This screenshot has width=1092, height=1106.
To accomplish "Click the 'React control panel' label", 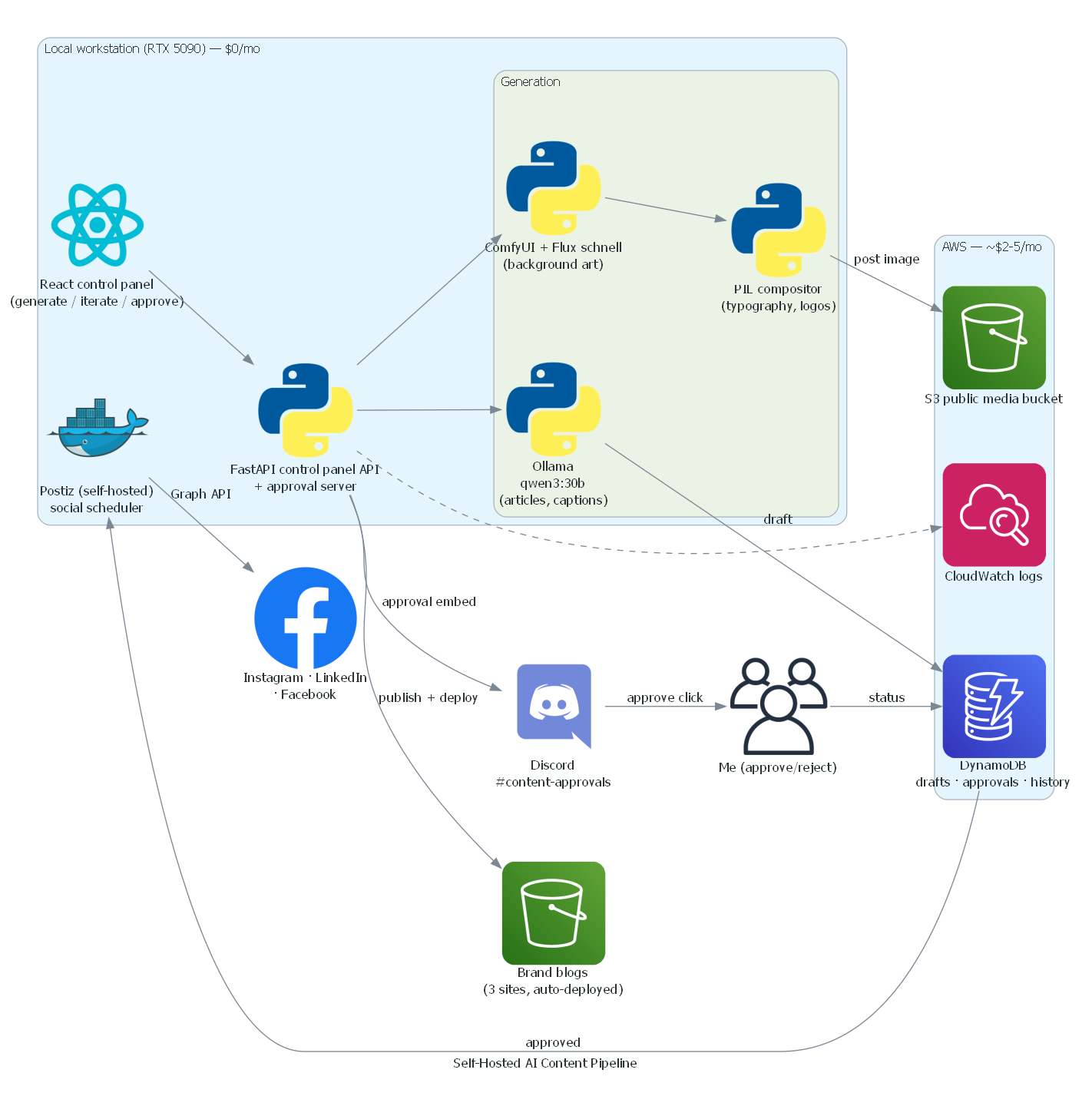I will [x=97, y=284].
